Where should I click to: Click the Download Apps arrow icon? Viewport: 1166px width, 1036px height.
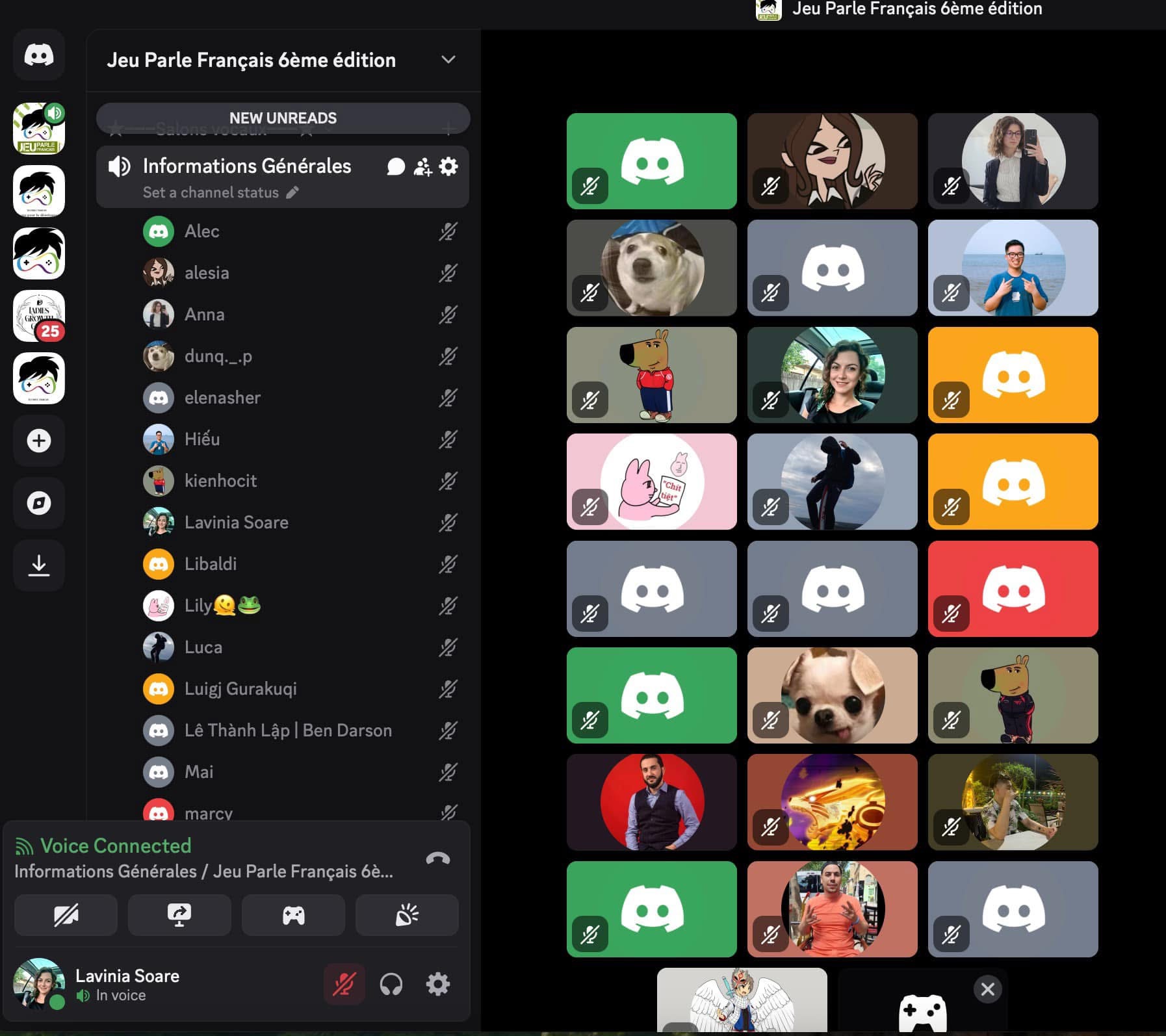tap(39, 565)
